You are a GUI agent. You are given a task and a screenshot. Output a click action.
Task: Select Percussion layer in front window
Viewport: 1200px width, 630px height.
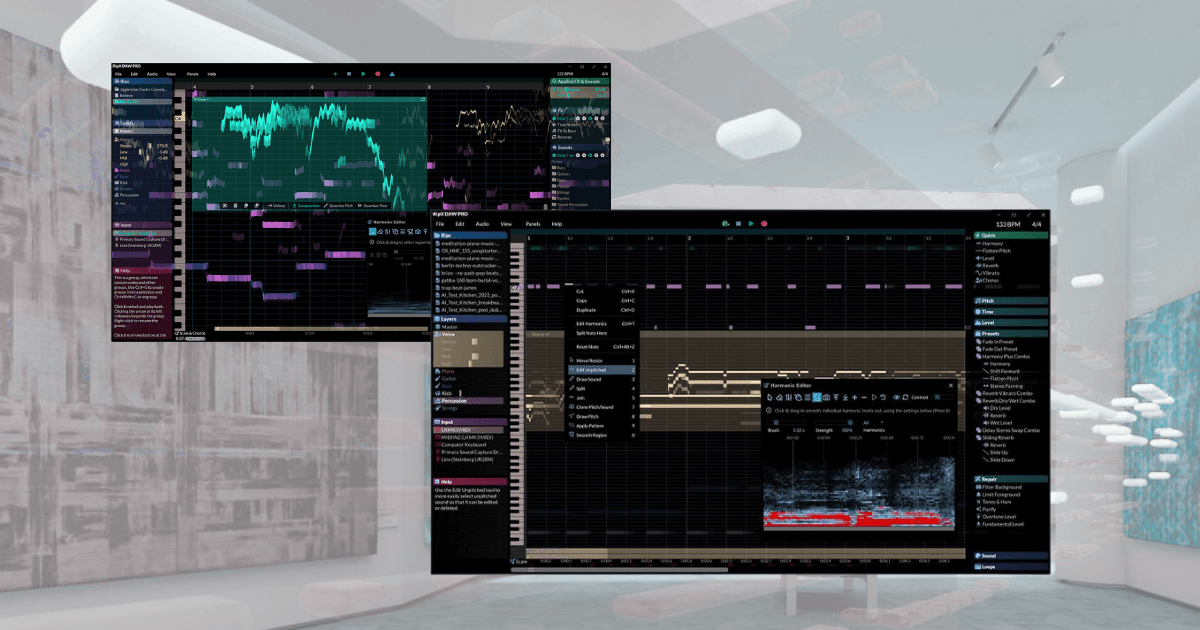point(470,400)
